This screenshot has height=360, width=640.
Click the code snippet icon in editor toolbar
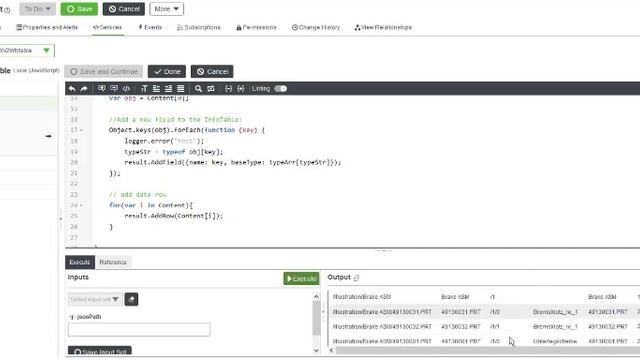127,89
